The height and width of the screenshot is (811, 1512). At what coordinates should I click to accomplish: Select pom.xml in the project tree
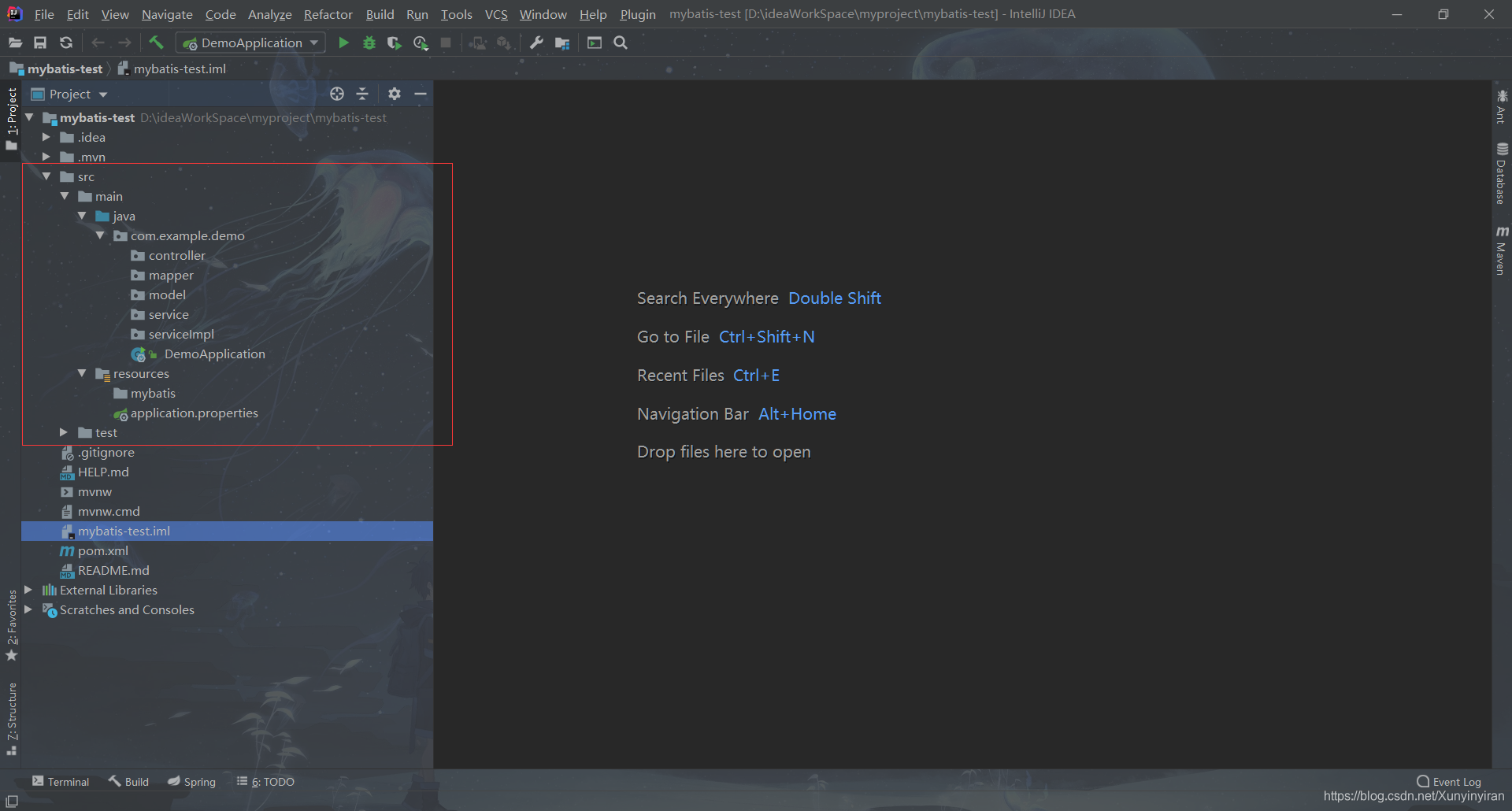pos(102,550)
